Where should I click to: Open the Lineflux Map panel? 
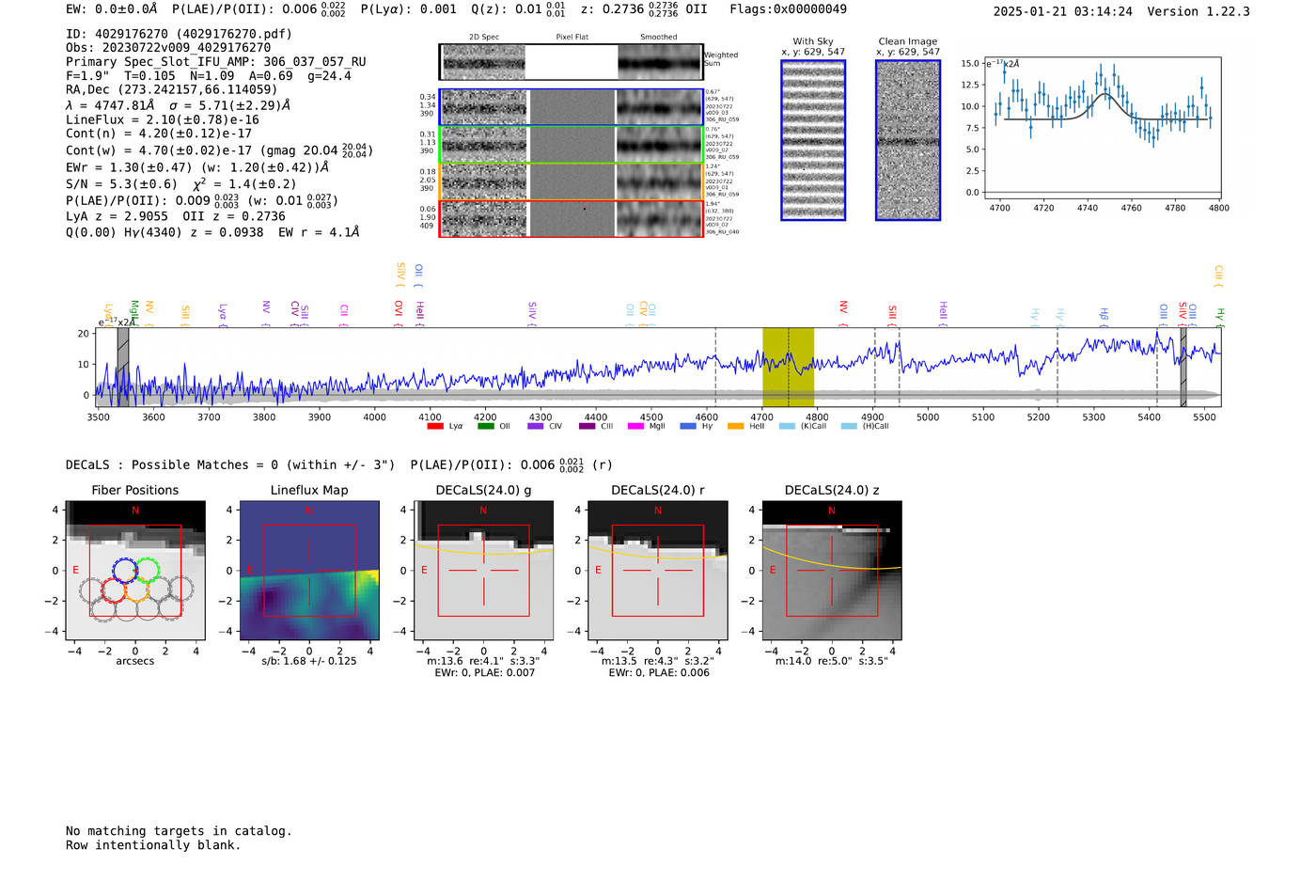309,571
